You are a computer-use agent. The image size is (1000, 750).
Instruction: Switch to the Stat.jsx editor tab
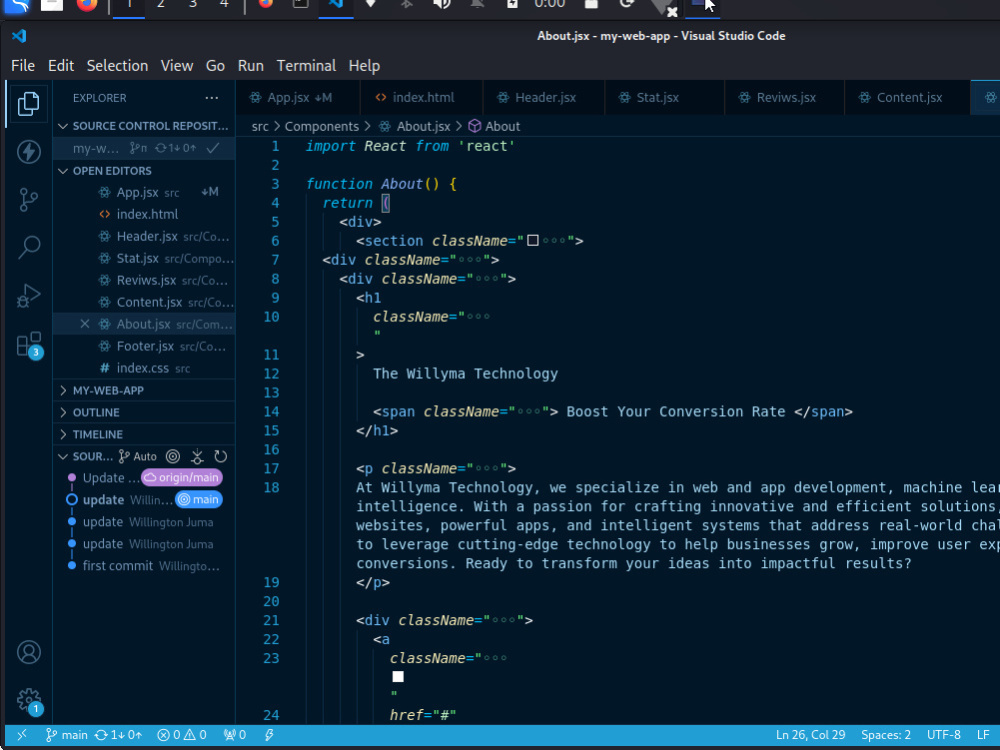[665, 98]
